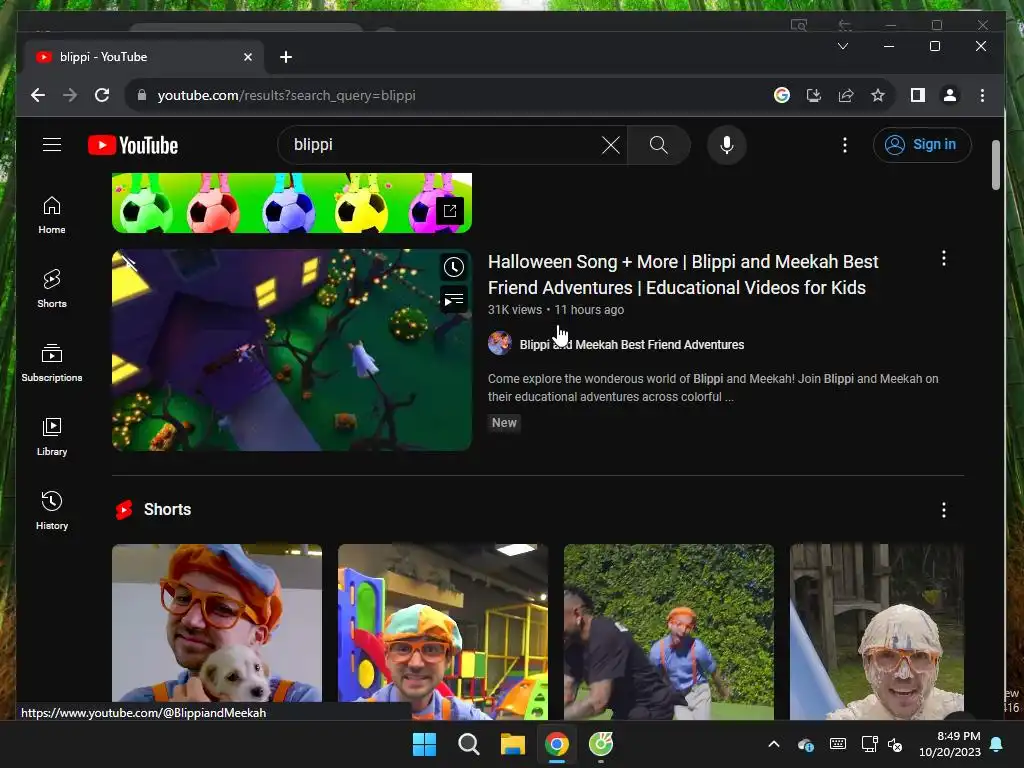Open the Short of Blippi covered in cream

(x=876, y=632)
